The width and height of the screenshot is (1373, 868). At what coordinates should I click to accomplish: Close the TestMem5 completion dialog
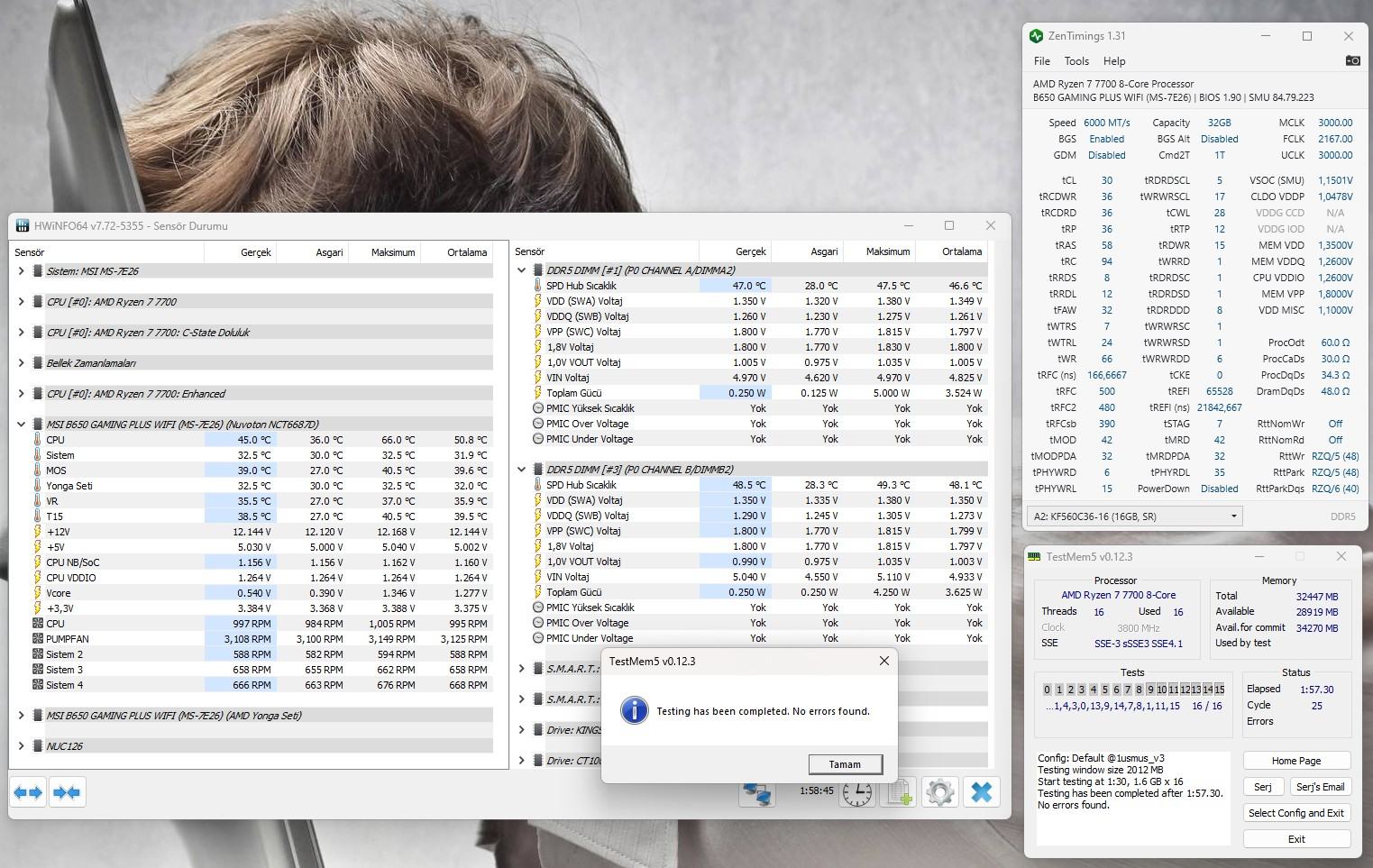pyautogui.click(x=884, y=661)
